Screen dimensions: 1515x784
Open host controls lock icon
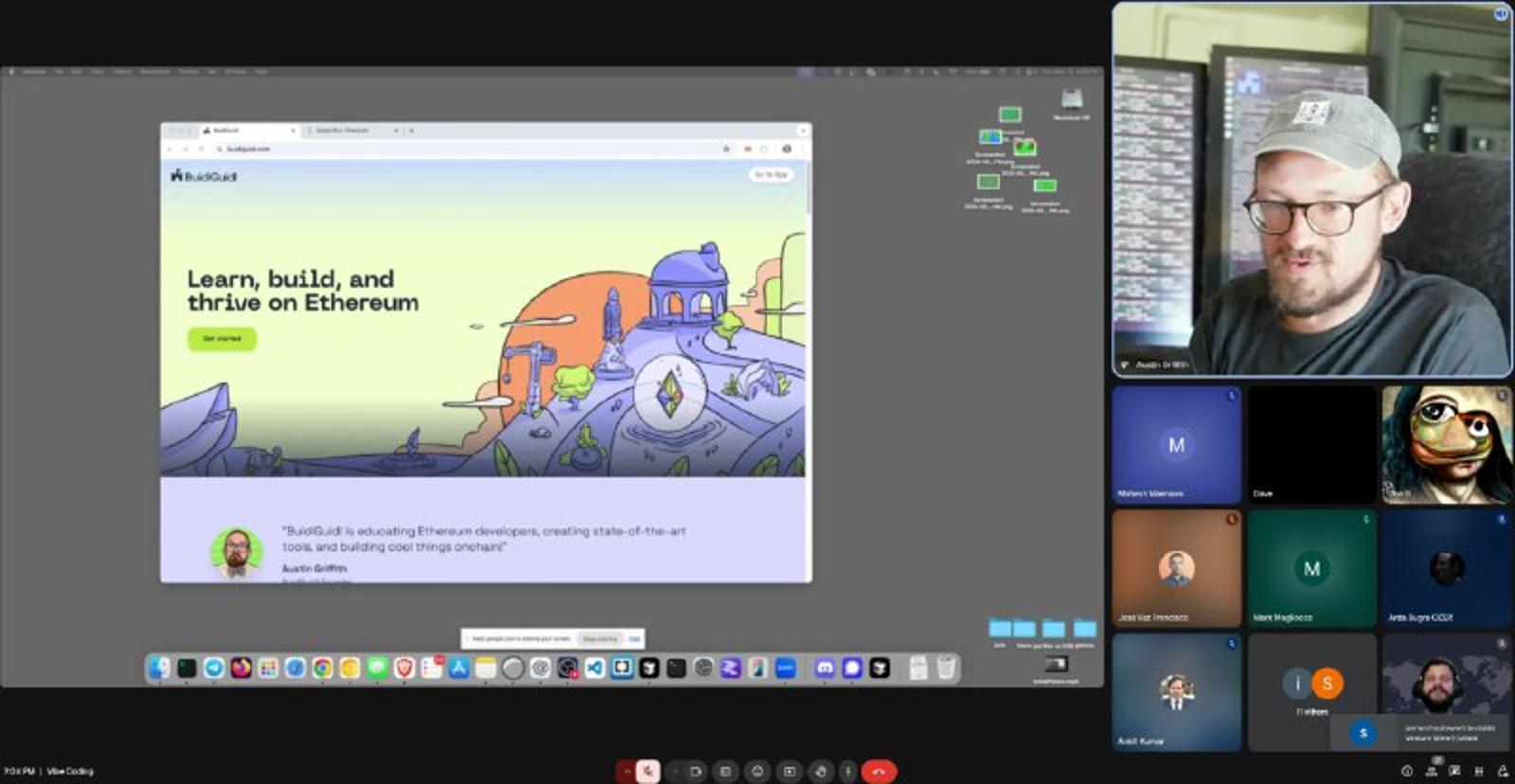coord(1503,772)
